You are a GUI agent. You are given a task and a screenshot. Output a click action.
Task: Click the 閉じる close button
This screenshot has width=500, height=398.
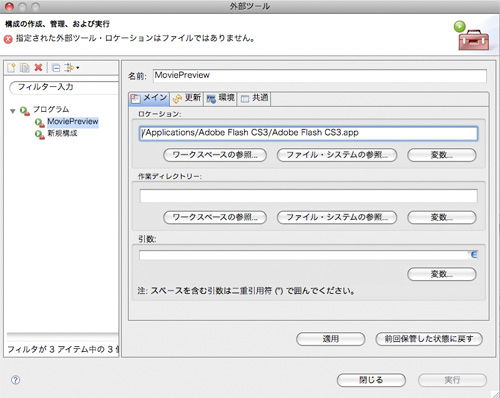tap(371, 380)
